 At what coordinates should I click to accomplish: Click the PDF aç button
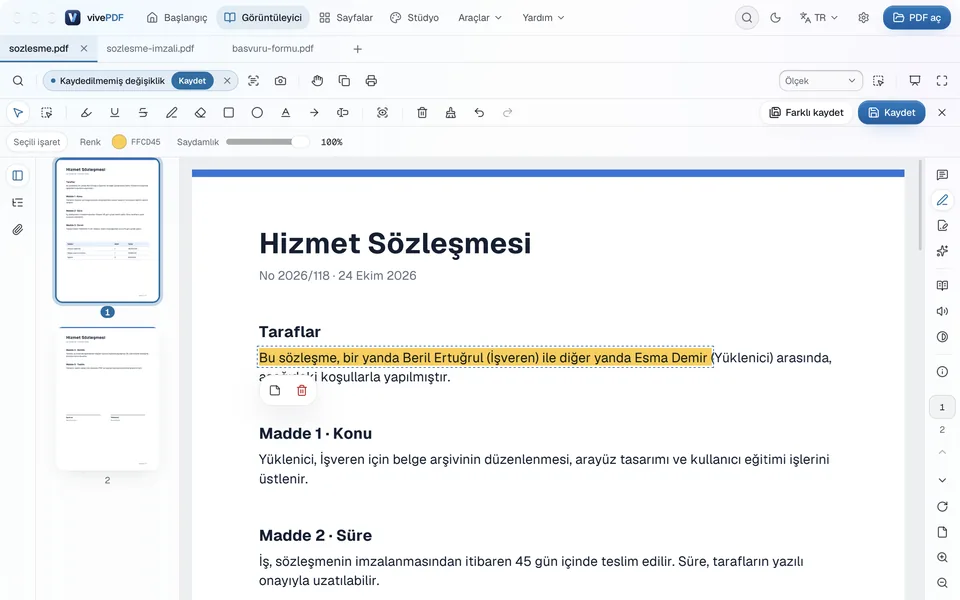tap(917, 18)
